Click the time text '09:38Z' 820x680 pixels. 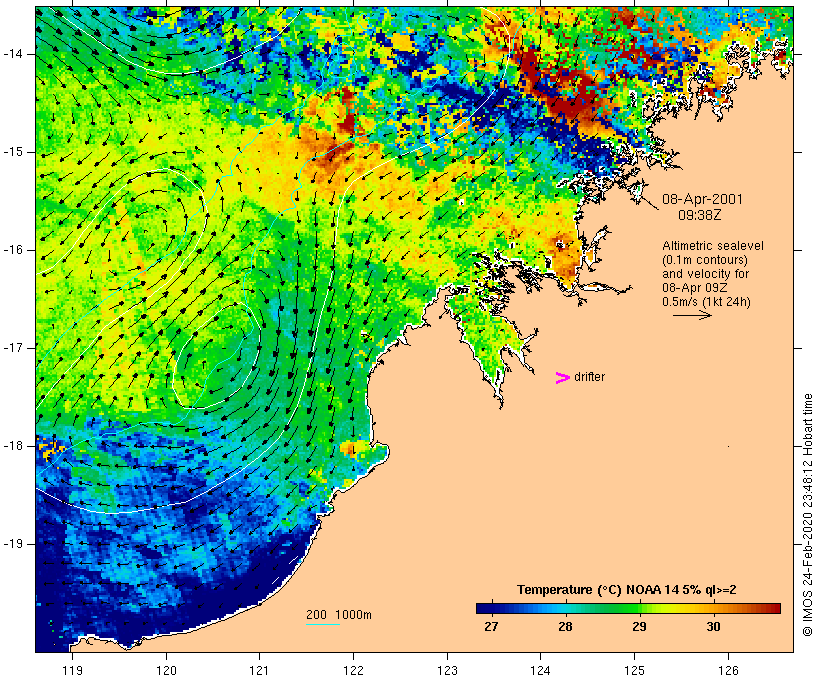[x=700, y=215]
